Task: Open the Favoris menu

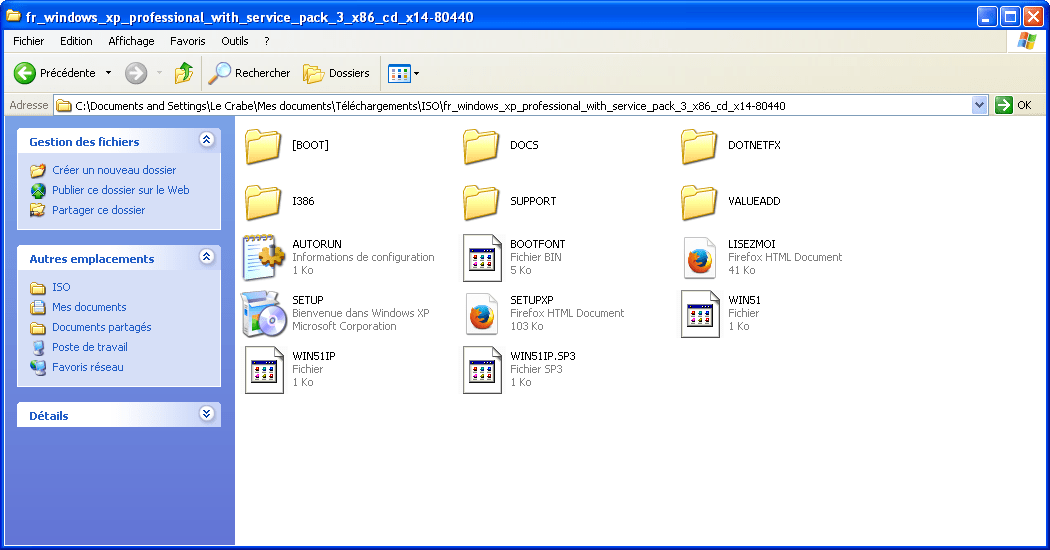Action: coord(188,41)
